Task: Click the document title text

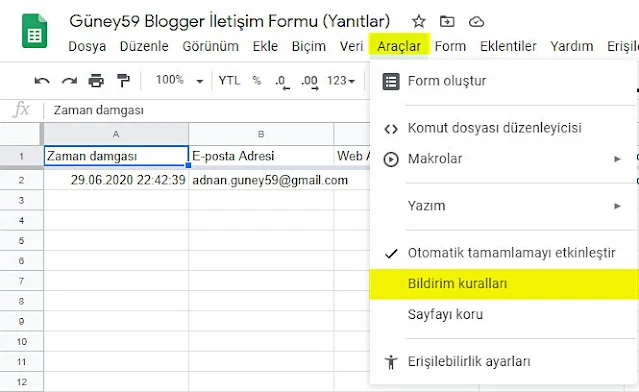Action: click(x=229, y=21)
